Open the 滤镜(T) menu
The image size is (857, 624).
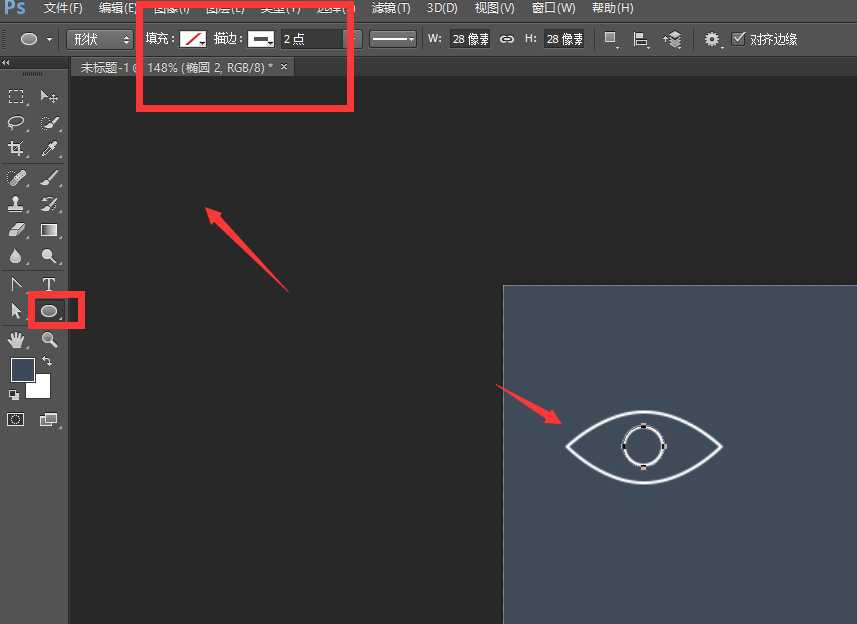coord(390,8)
